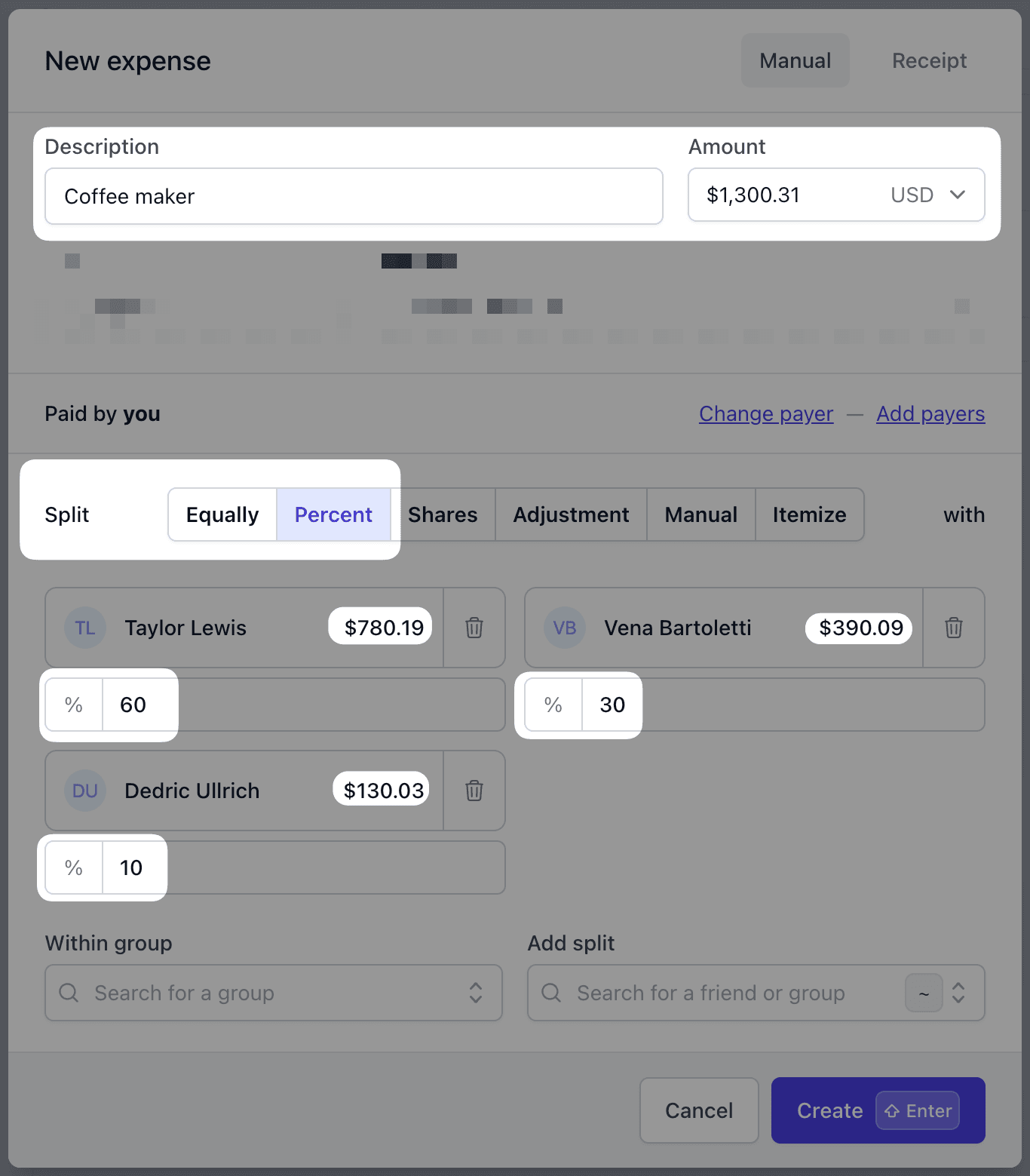Click the Add split search magnifier icon
Viewport: 1030px width, 1176px height.
[x=551, y=993]
